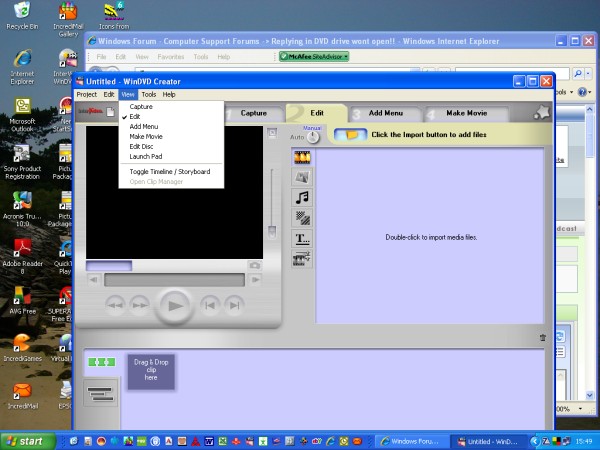Viewport: 600px width, 450px height.
Task: Open the Help menu in WinDVD Creator
Action: (169, 95)
